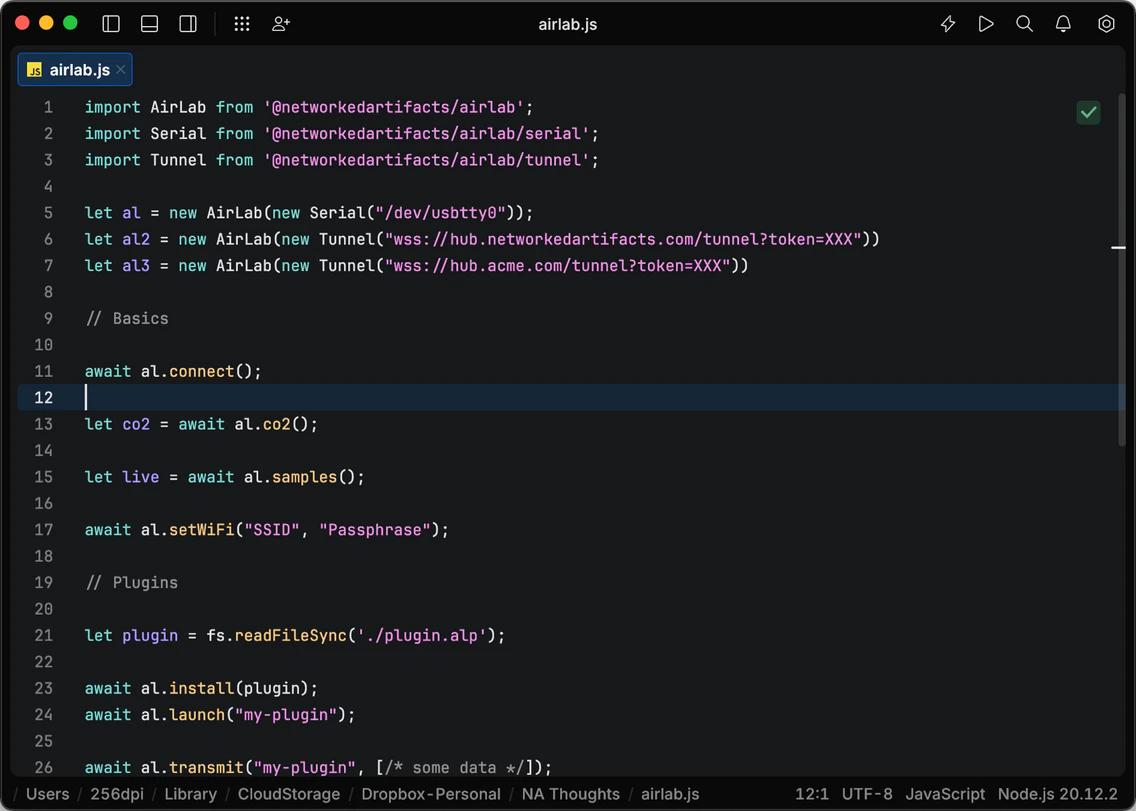Open editor settings
The height and width of the screenshot is (811, 1136).
pos(1106,23)
